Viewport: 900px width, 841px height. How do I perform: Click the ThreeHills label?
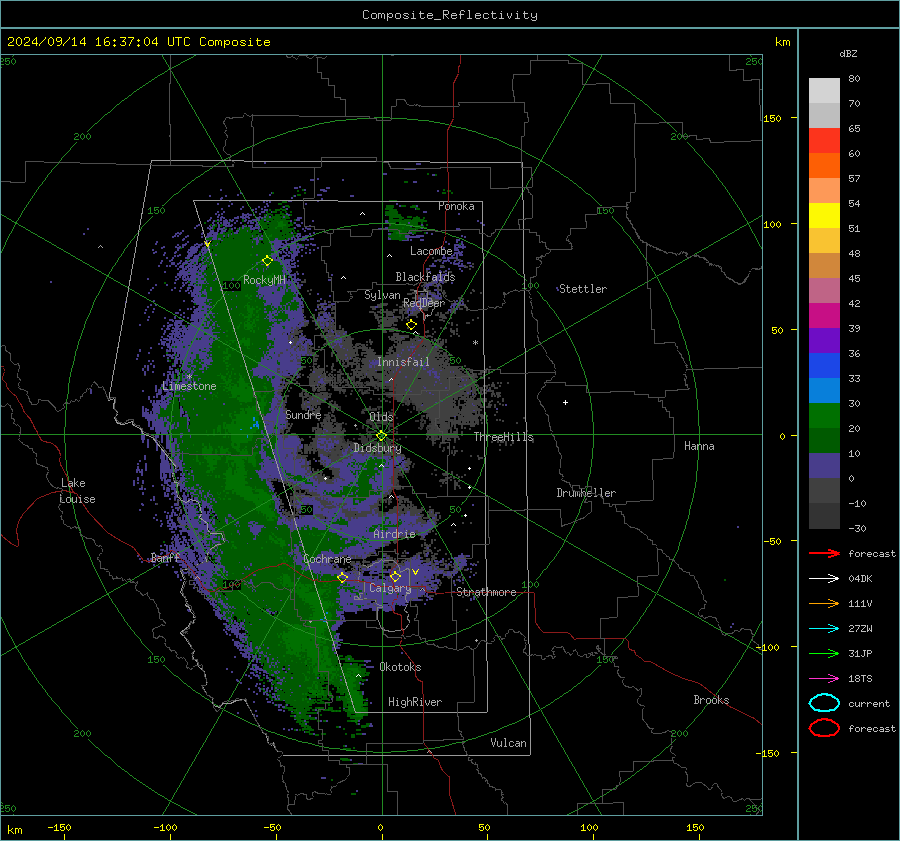504,437
